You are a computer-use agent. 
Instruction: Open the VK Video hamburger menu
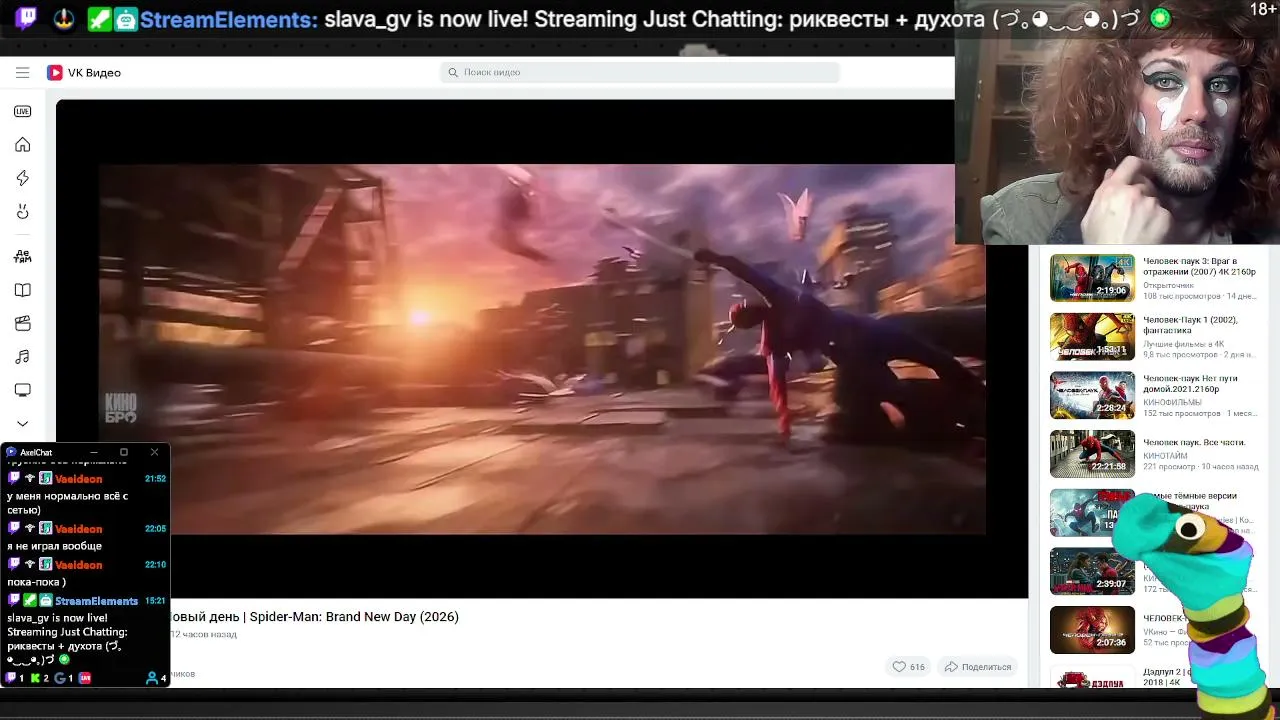[22, 72]
